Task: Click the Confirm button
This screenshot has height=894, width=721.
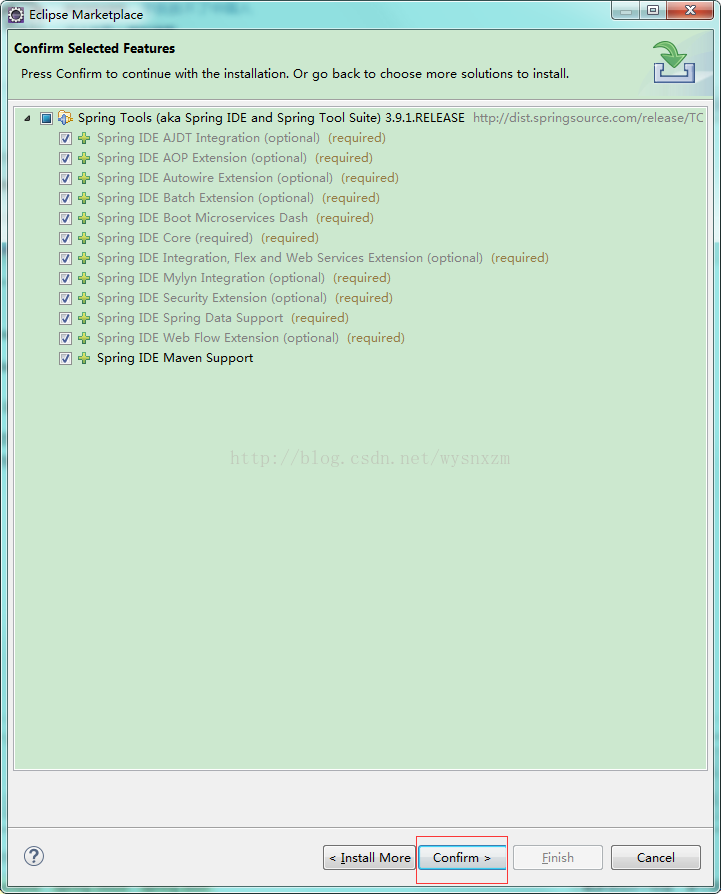Action: [462, 858]
